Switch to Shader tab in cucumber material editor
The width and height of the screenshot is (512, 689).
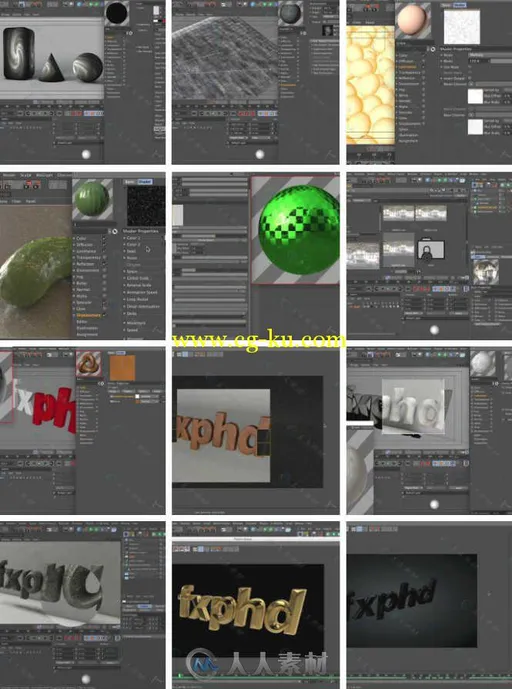coord(145,181)
